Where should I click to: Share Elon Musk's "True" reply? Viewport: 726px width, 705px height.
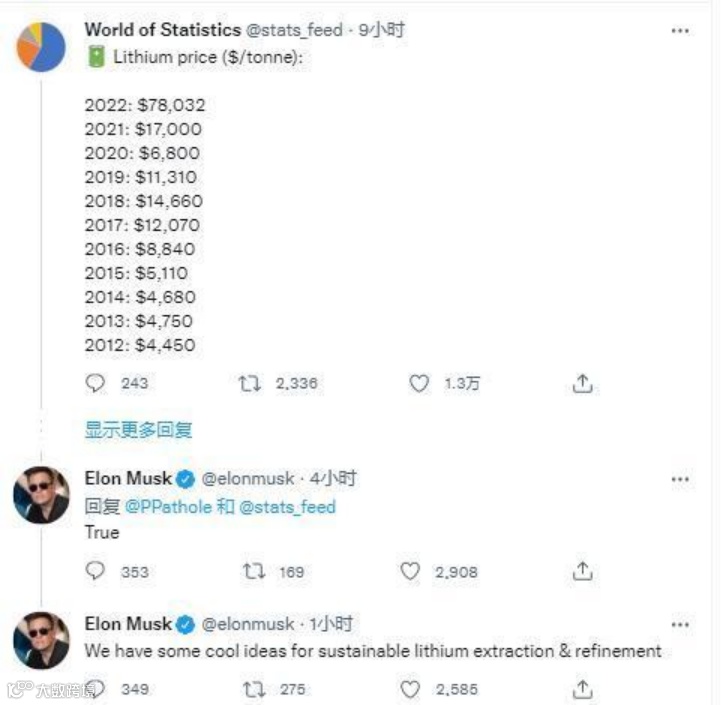tap(584, 571)
